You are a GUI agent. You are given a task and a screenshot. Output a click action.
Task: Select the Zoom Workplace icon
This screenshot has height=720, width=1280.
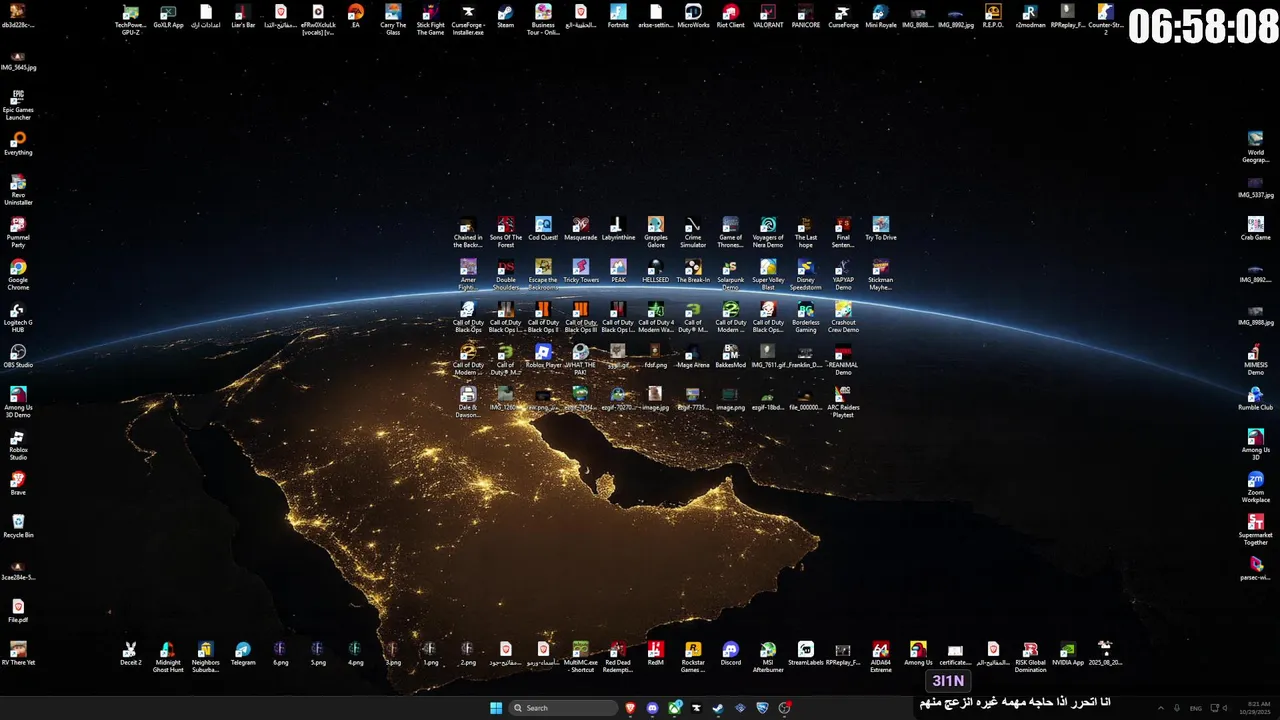tap(1256, 487)
